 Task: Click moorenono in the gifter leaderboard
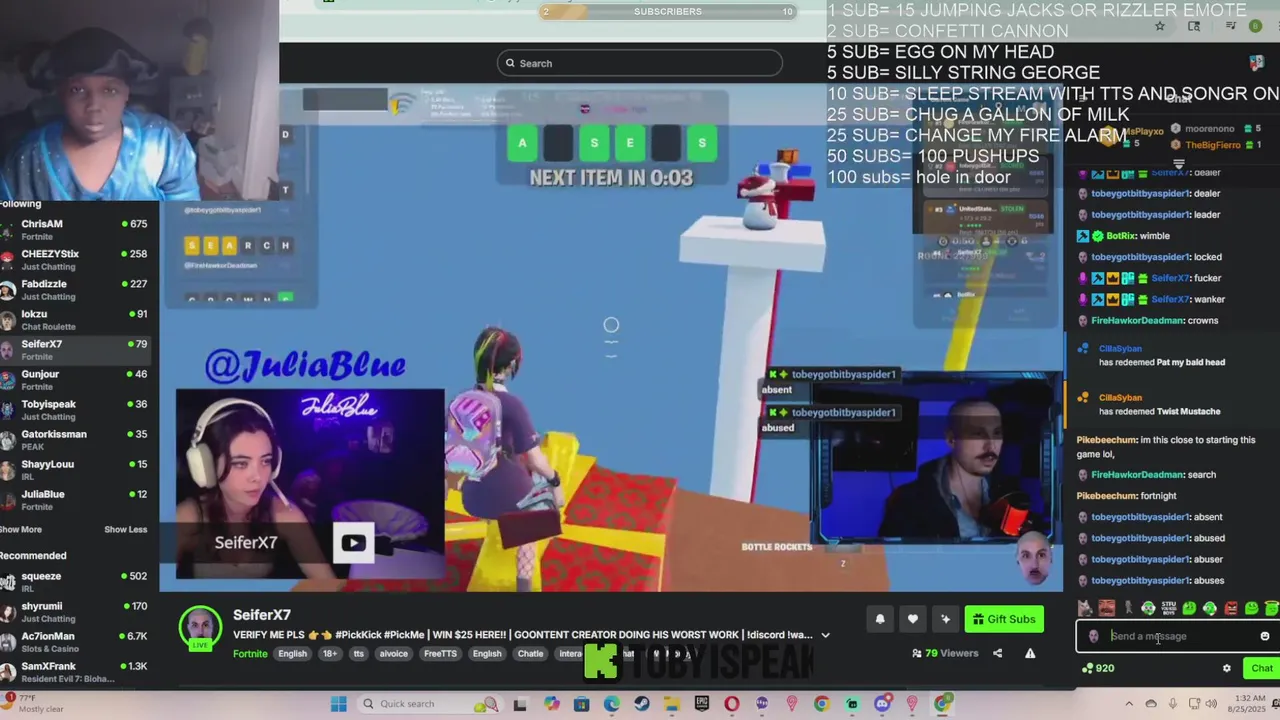point(1209,129)
